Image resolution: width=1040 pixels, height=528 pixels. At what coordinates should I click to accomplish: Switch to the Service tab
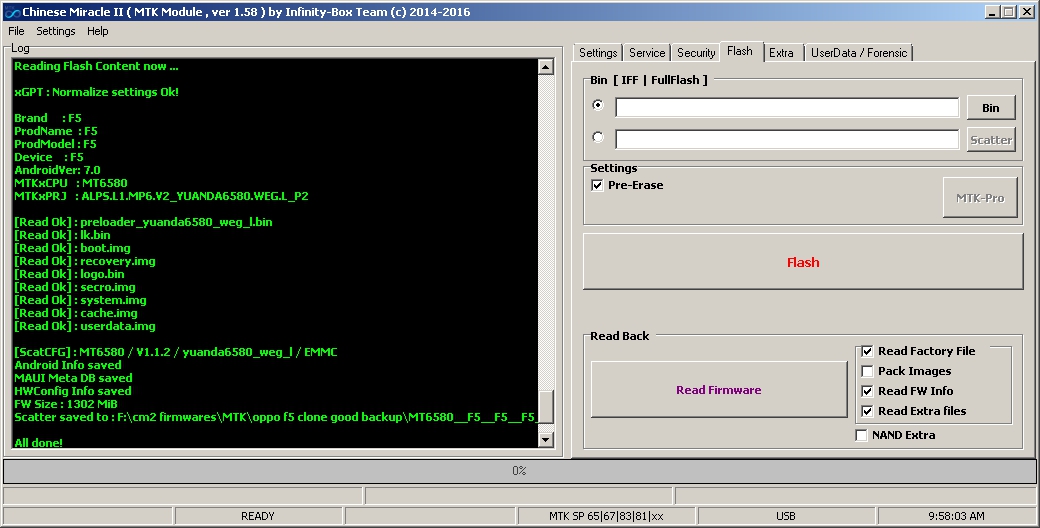pos(647,52)
